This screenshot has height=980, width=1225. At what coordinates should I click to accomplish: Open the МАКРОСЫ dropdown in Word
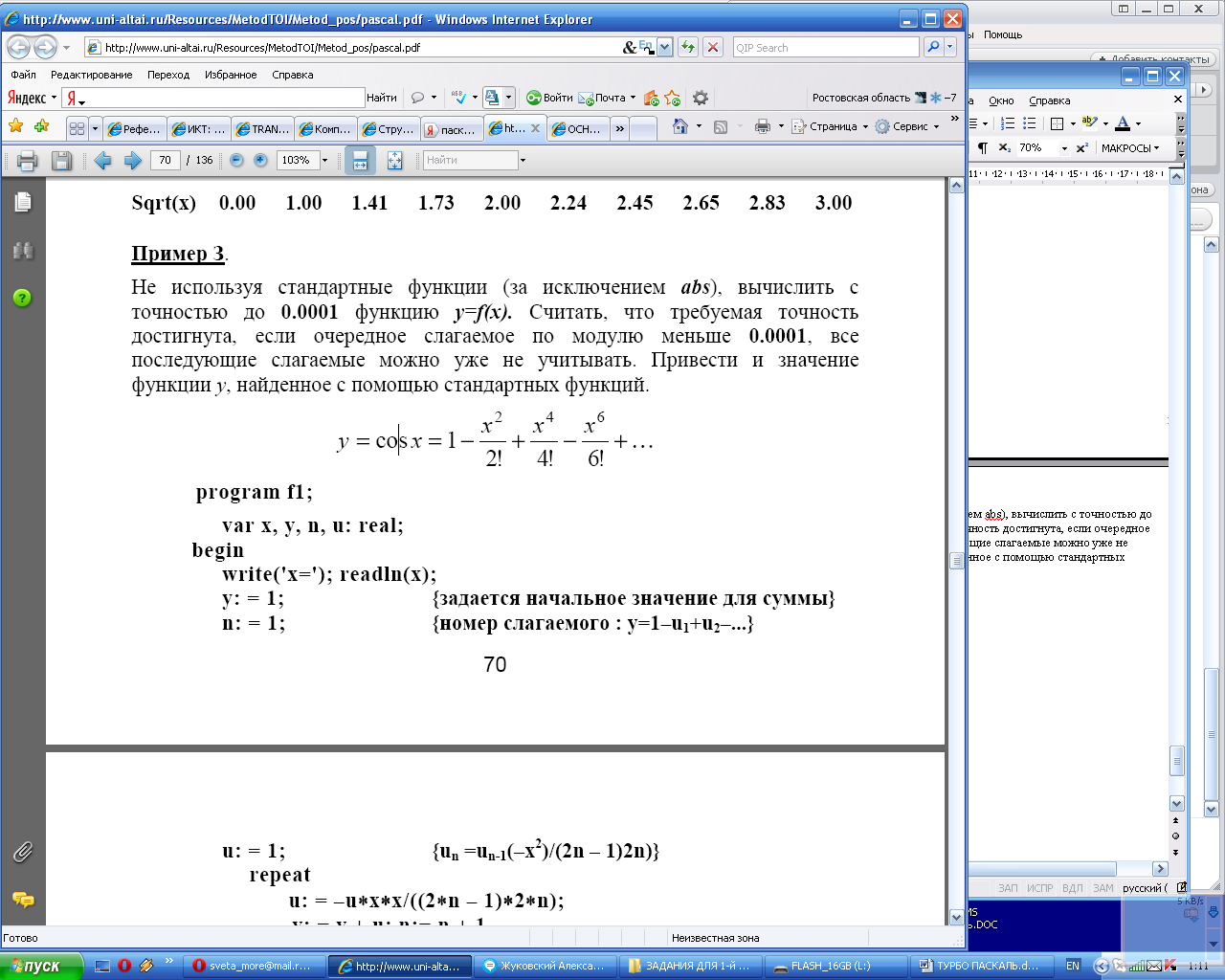[1130, 148]
